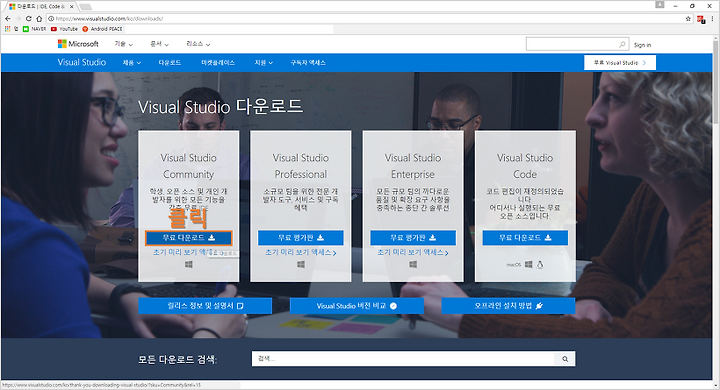This screenshot has width=720, height=390.
Task: Click 무료 평가판 for Visual Studio Professional
Action: [301, 238]
